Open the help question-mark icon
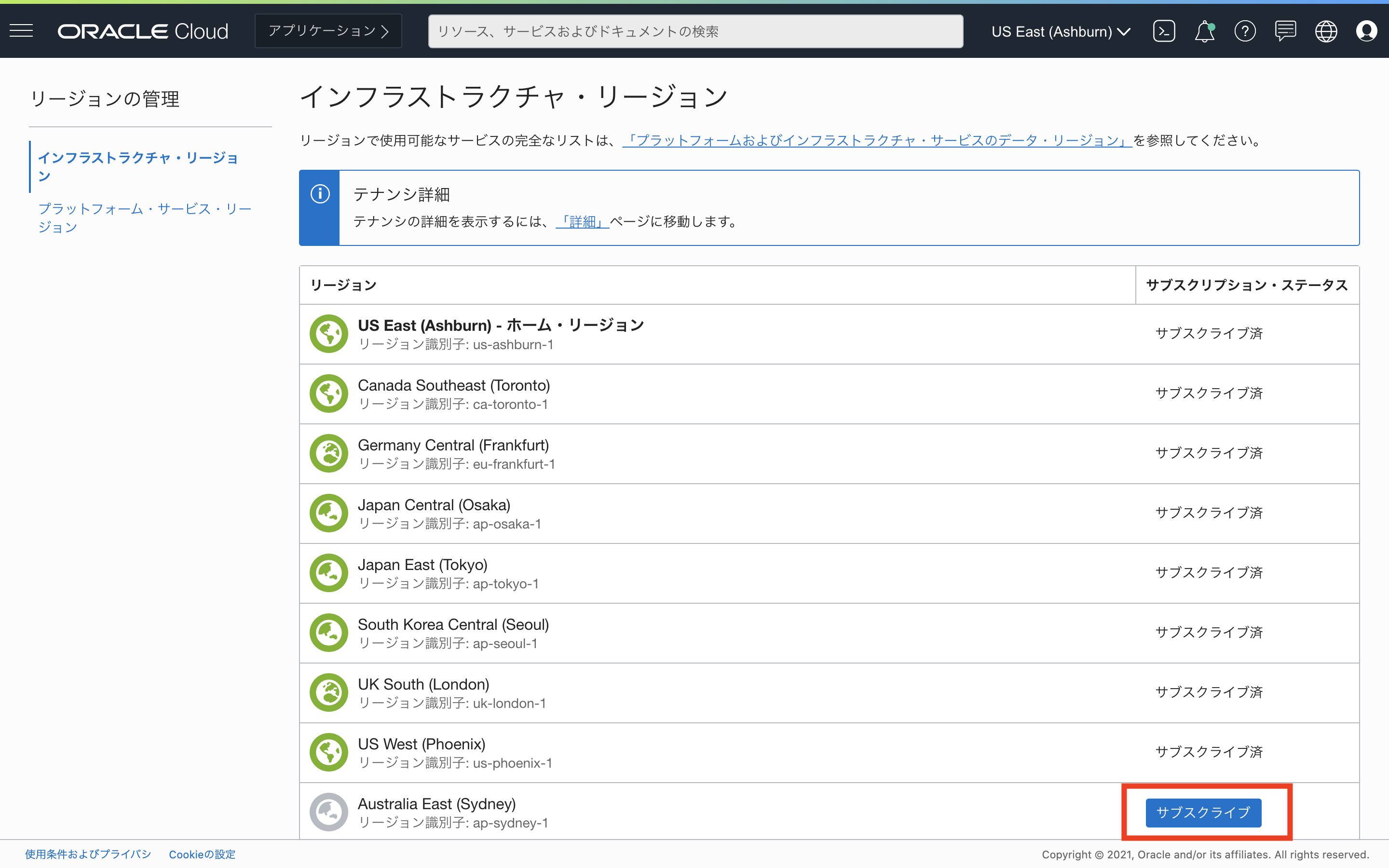The width and height of the screenshot is (1389, 868). [1245, 31]
